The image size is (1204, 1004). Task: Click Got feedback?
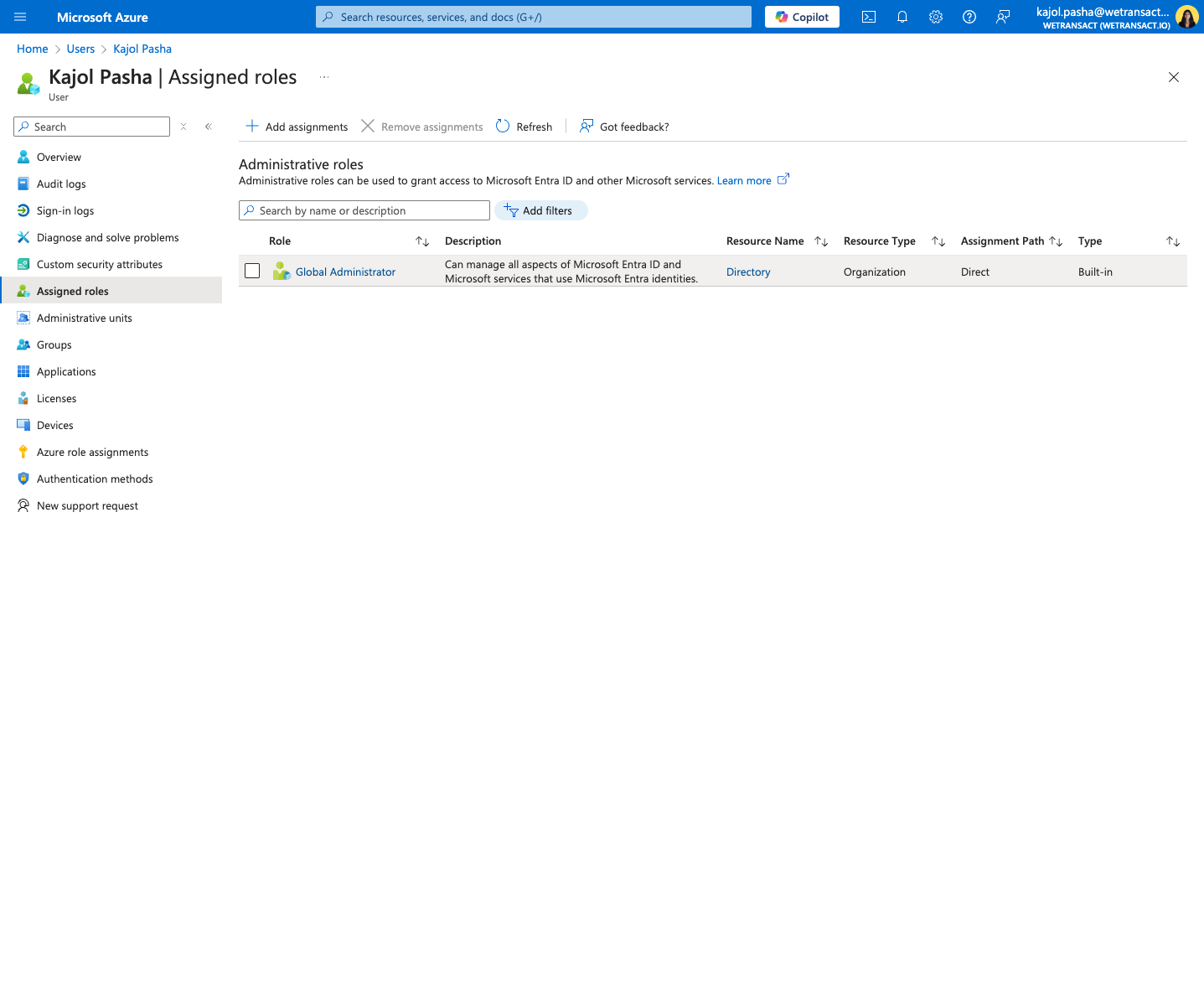pyautogui.click(x=624, y=127)
